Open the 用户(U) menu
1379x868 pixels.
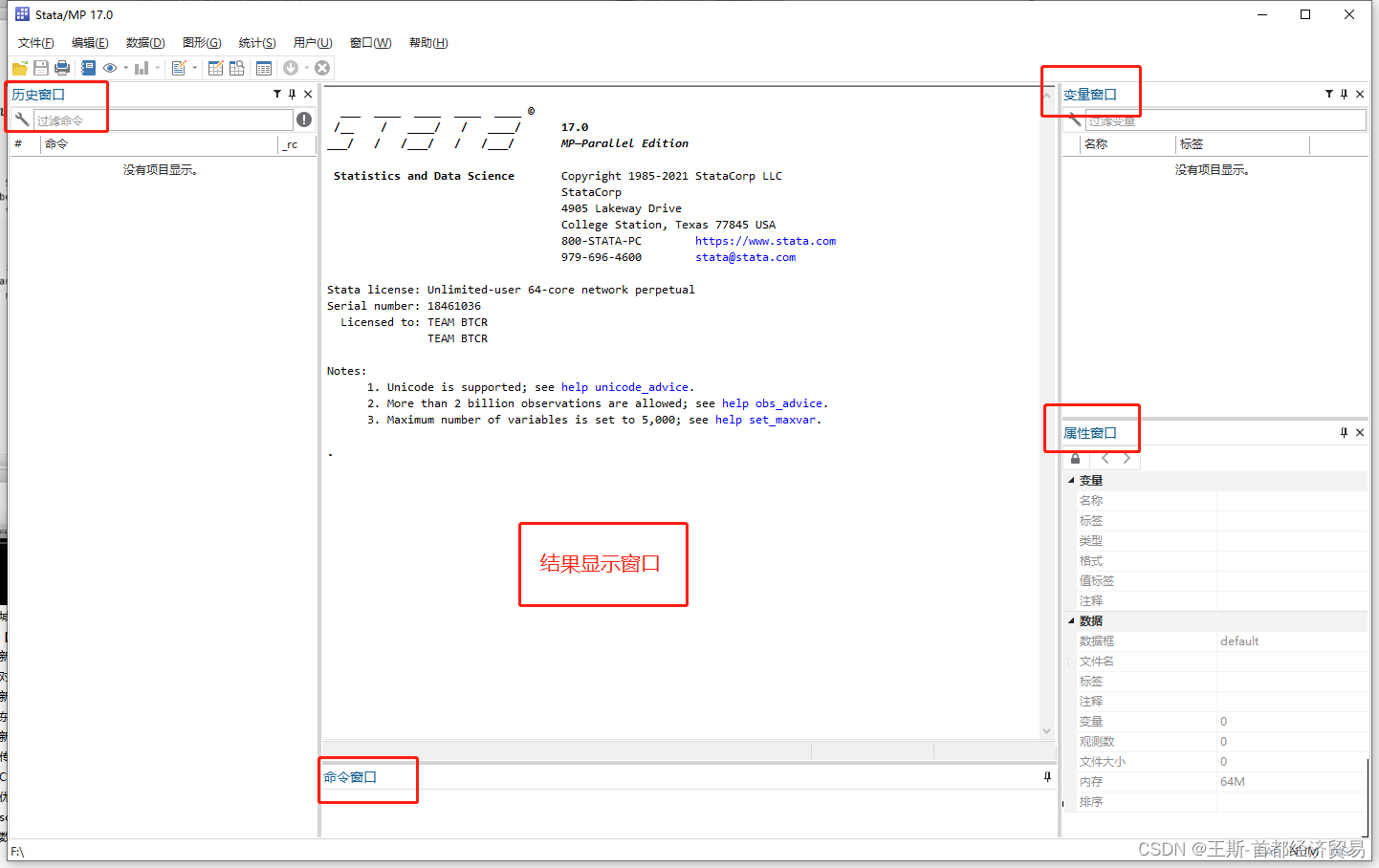313,43
